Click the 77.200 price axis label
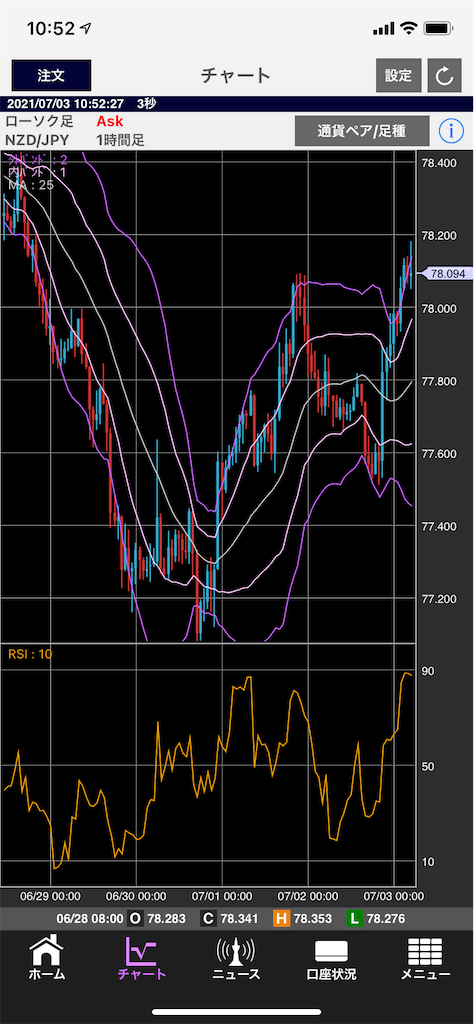This screenshot has height=1024, width=474. pos(439,598)
